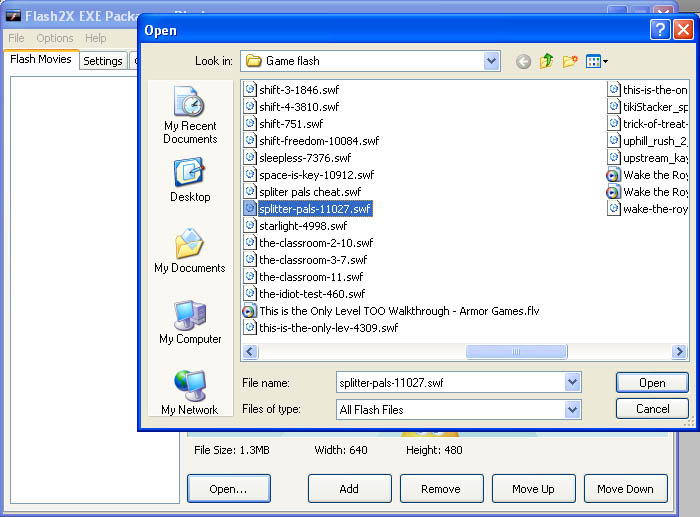Click icon of starlight-4998.swf
700x517 pixels.
[250, 225]
